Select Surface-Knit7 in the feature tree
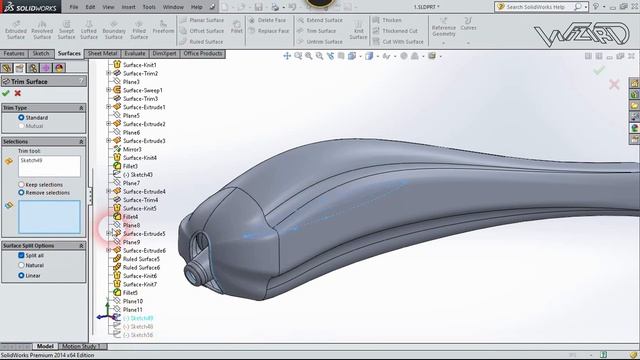The height and width of the screenshot is (360, 640). point(140,284)
